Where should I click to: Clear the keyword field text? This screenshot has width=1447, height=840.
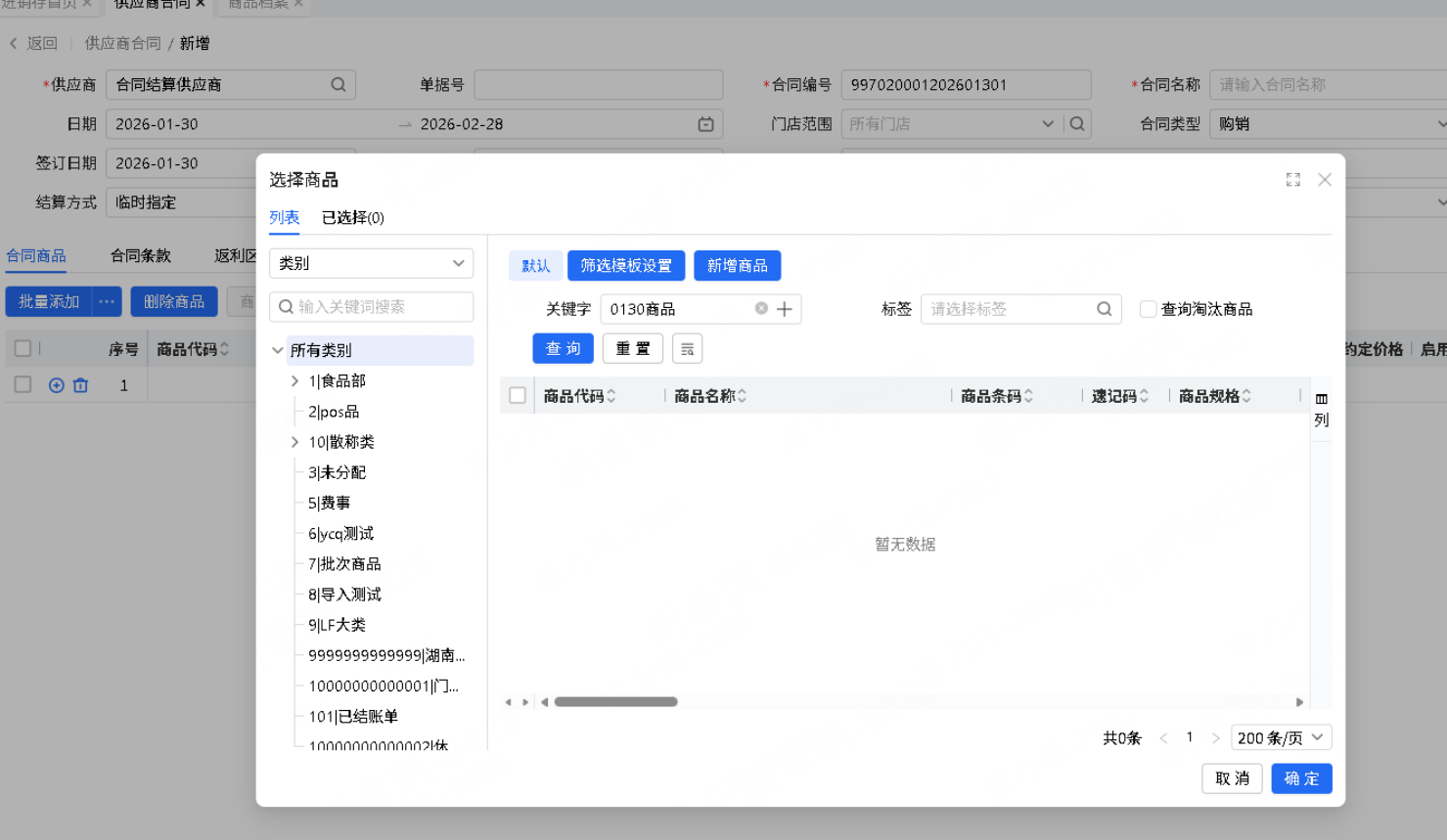point(761,309)
